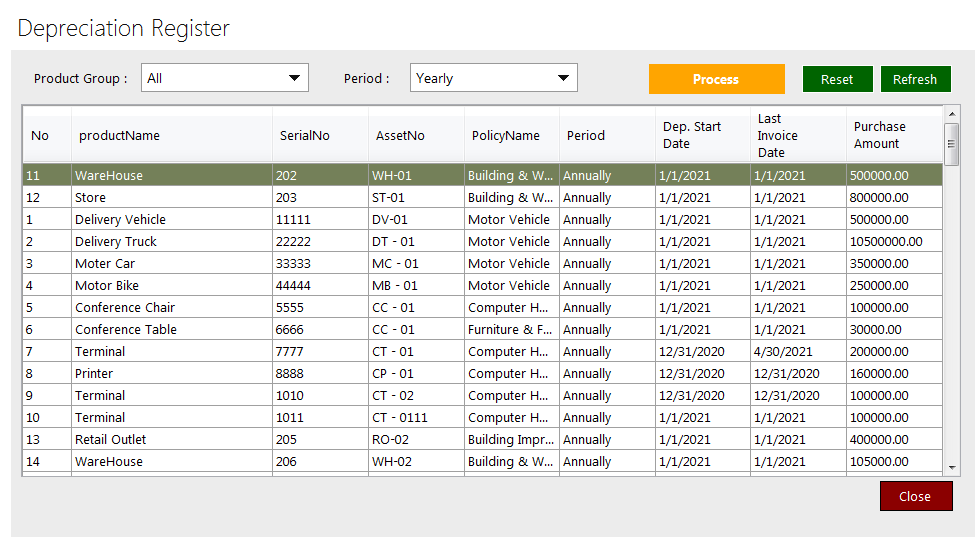Click asset number ST-01 cell
The height and width of the screenshot is (537, 975).
point(389,198)
